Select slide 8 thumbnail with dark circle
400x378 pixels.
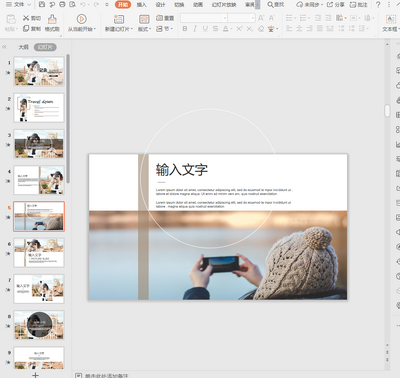(x=39, y=325)
